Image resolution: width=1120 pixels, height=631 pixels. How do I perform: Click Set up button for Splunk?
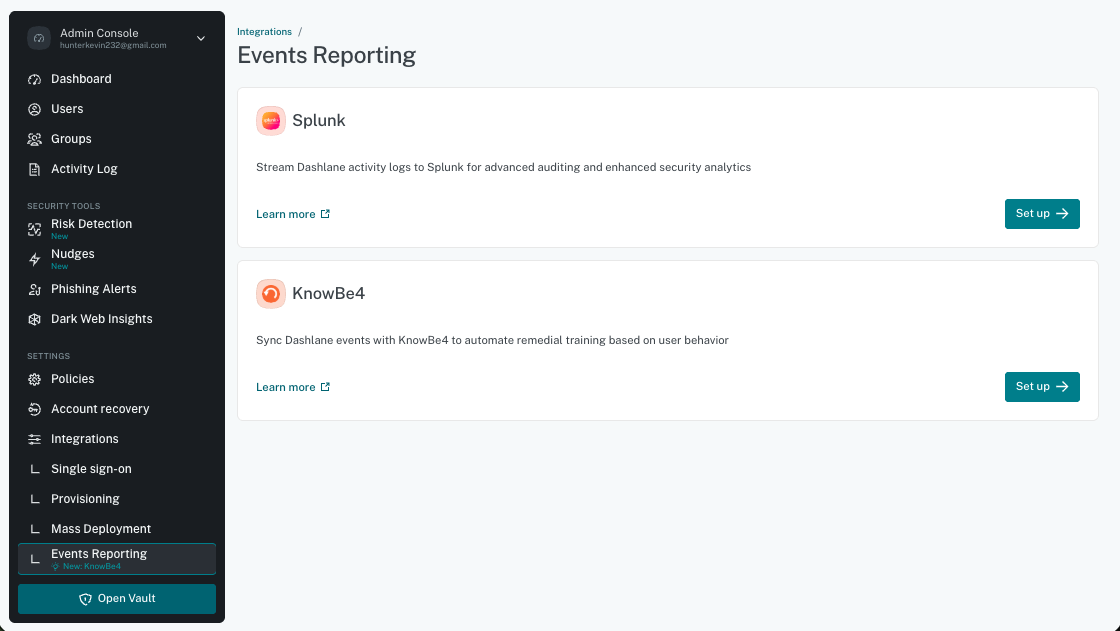tap(1042, 214)
